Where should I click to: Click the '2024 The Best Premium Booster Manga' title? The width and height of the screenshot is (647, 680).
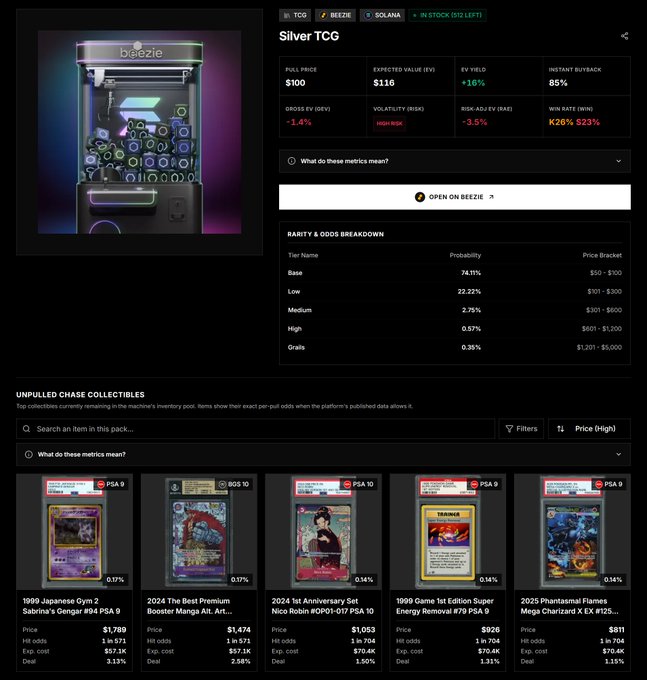190,606
